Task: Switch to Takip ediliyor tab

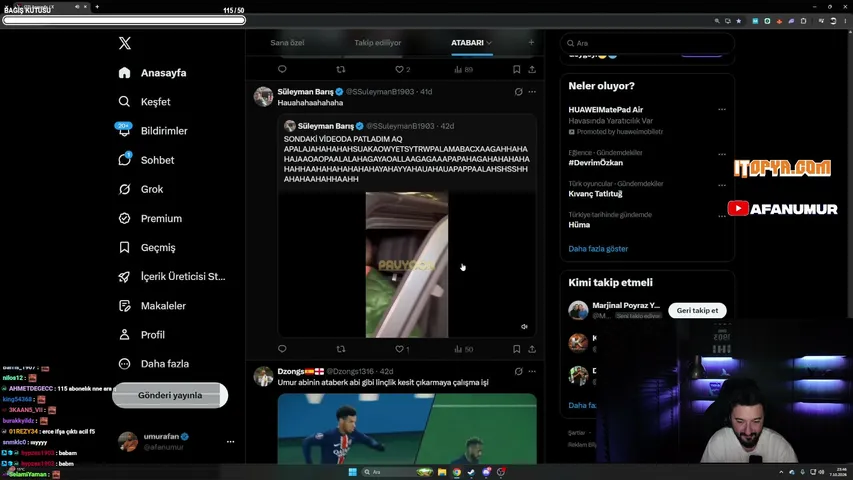Action: pos(378,42)
